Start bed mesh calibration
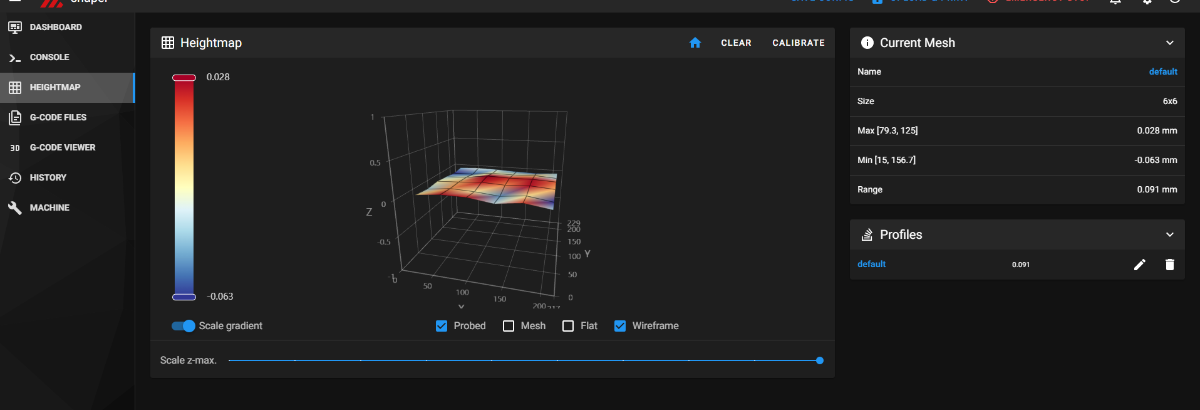The width and height of the screenshot is (1200, 410). (798, 43)
